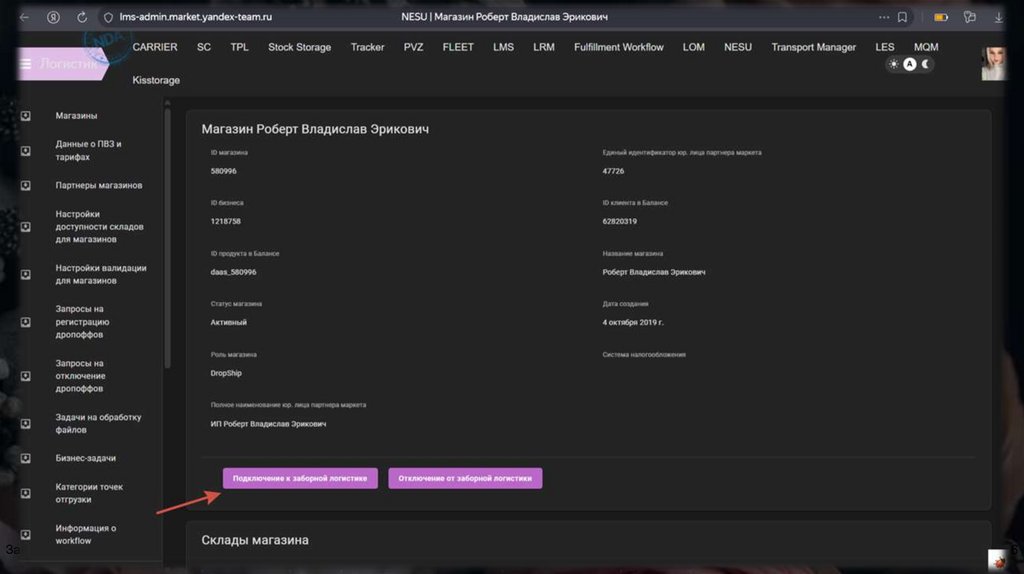The image size is (1024, 574).
Task: Bookmark this page
Action: tap(902, 18)
